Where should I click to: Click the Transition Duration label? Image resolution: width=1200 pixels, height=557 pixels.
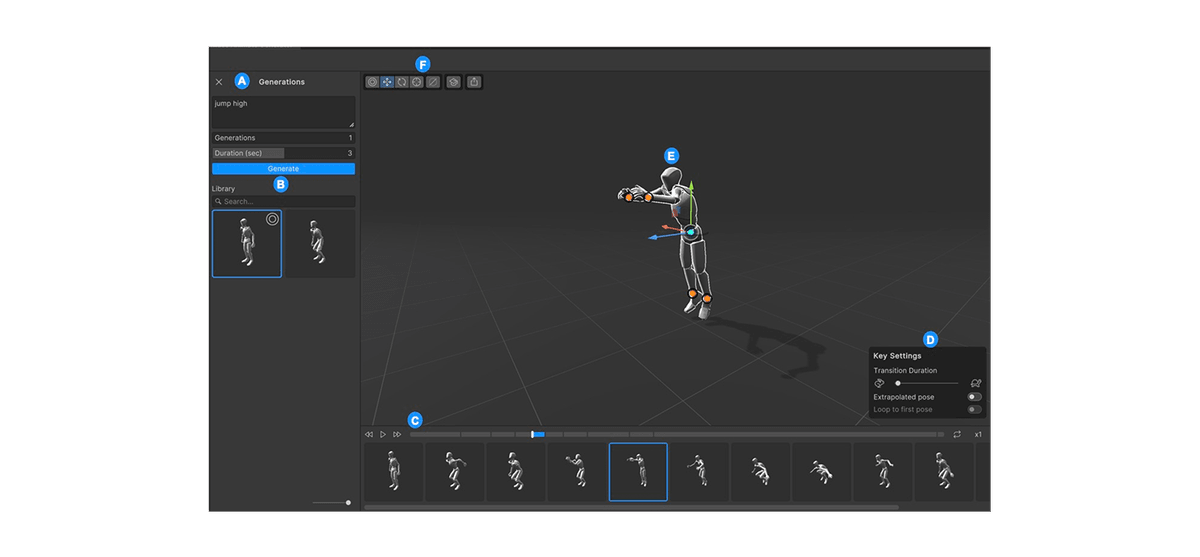905,370
